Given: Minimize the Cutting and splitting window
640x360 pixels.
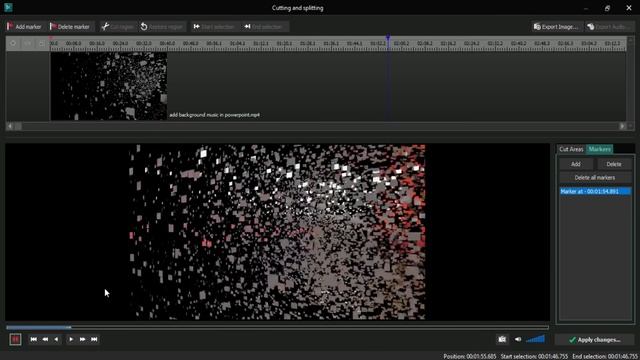Looking at the screenshot, I should [586, 8].
